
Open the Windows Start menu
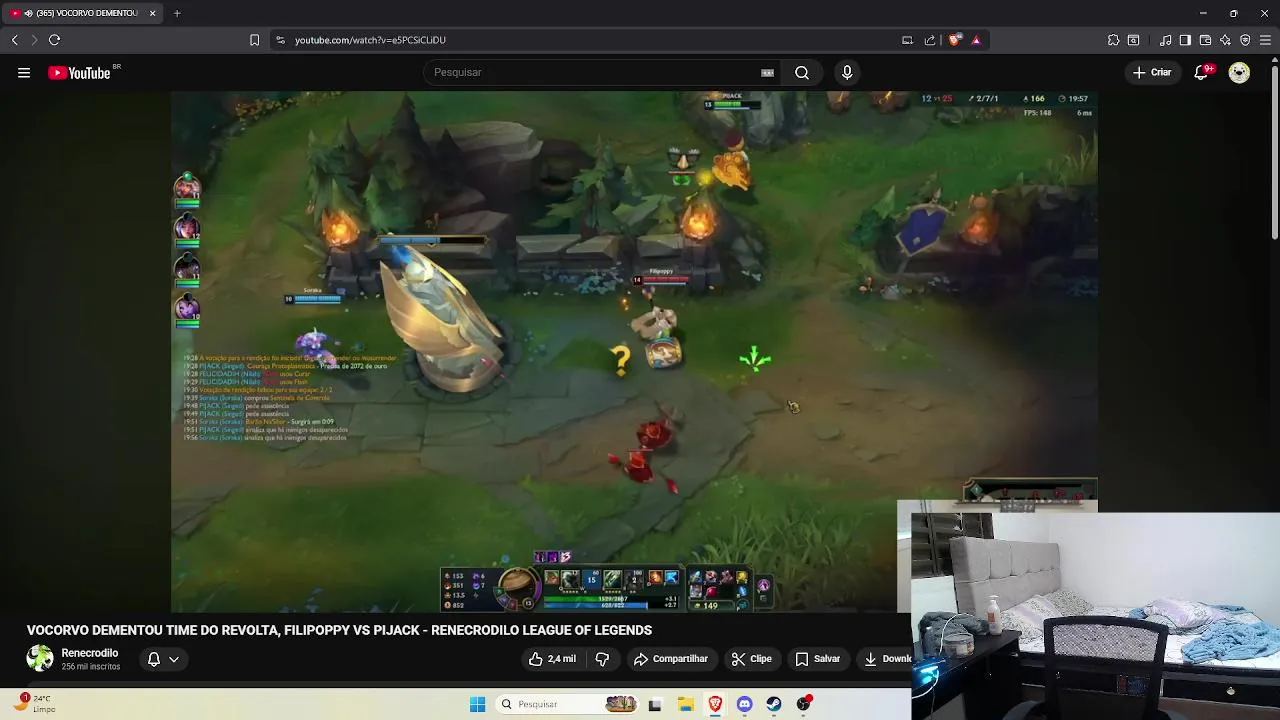pyautogui.click(x=477, y=704)
